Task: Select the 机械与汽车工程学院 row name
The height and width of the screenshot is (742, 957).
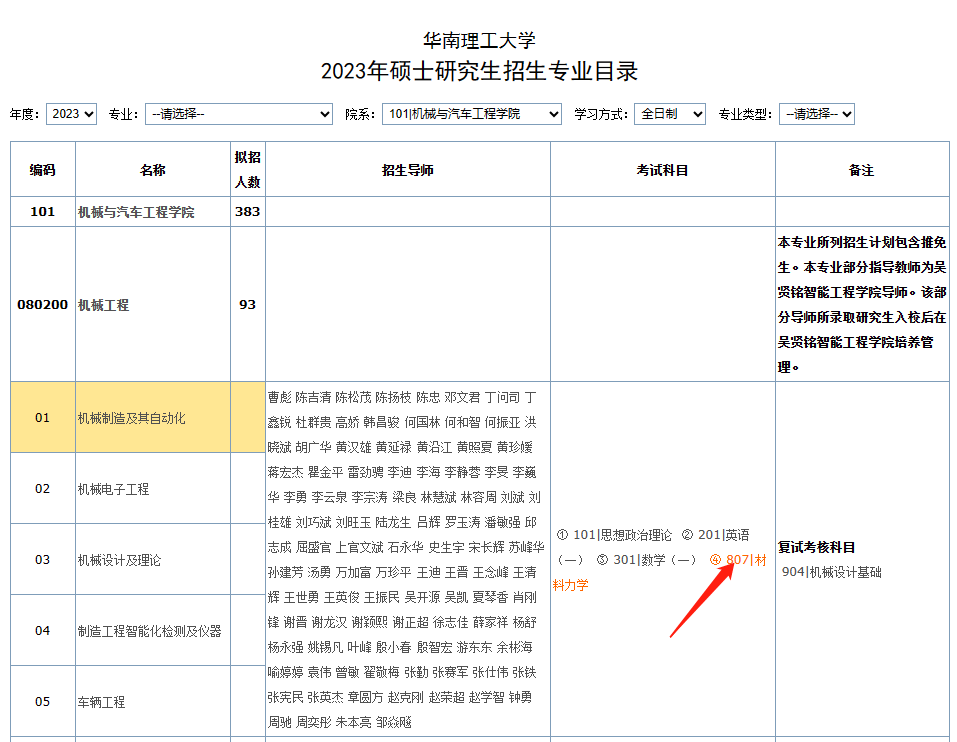Action: pos(136,212)
